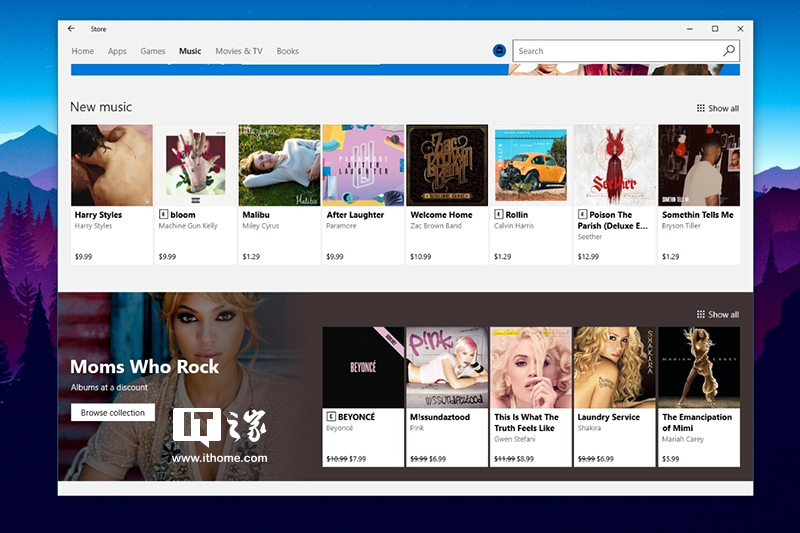Viewport: 800px width, 533px height.
Task: Click the Mariah Carey artist name
Action: [683, 439]
